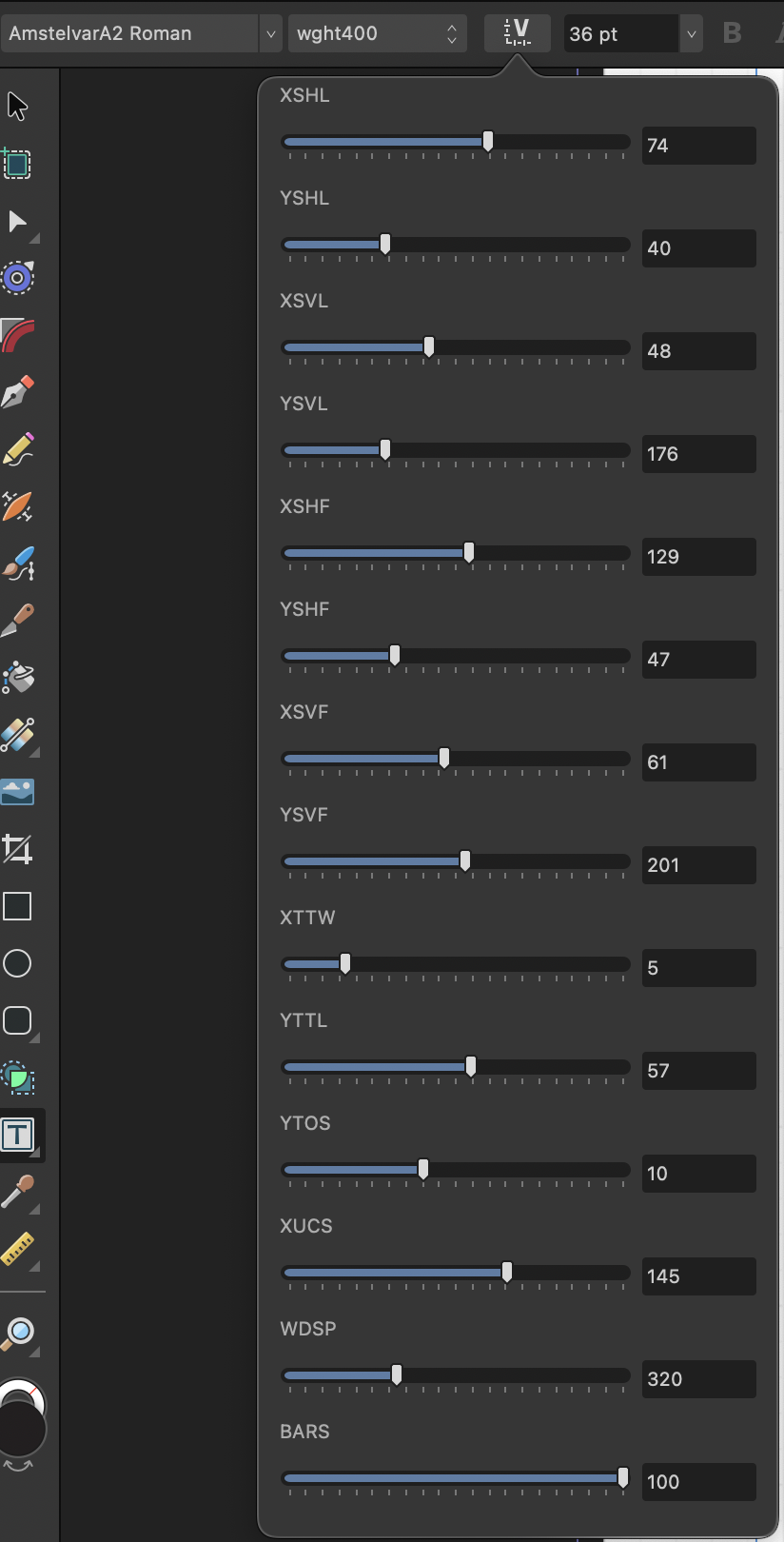
Task: Click the BARS slider handle
Action: pos(623,1477)
